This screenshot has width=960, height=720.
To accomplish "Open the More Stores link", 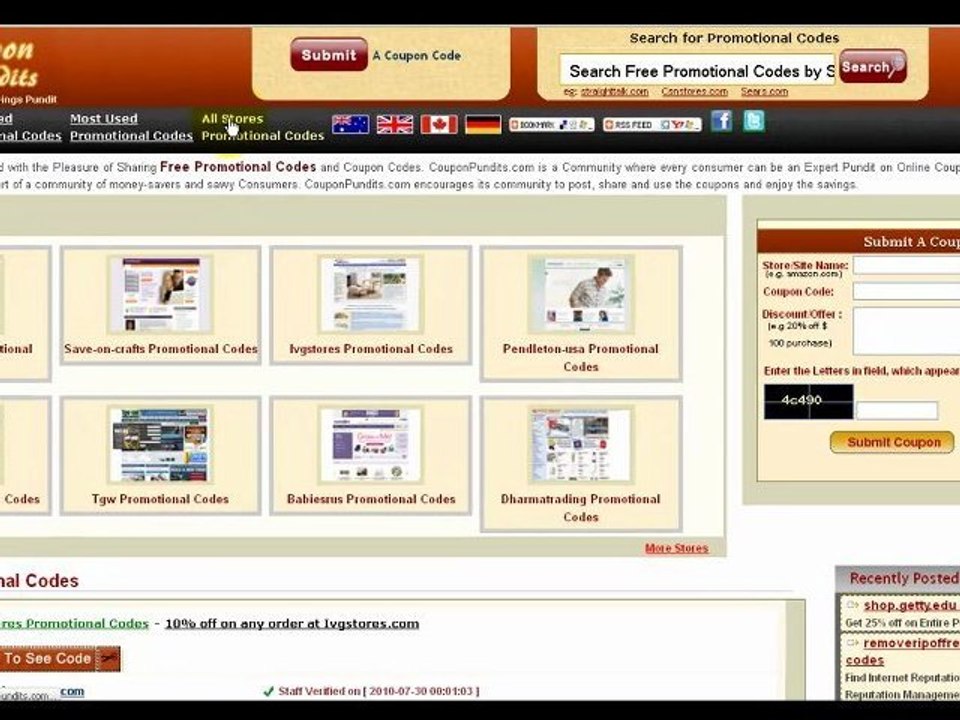I will click(x=677, y=549).
